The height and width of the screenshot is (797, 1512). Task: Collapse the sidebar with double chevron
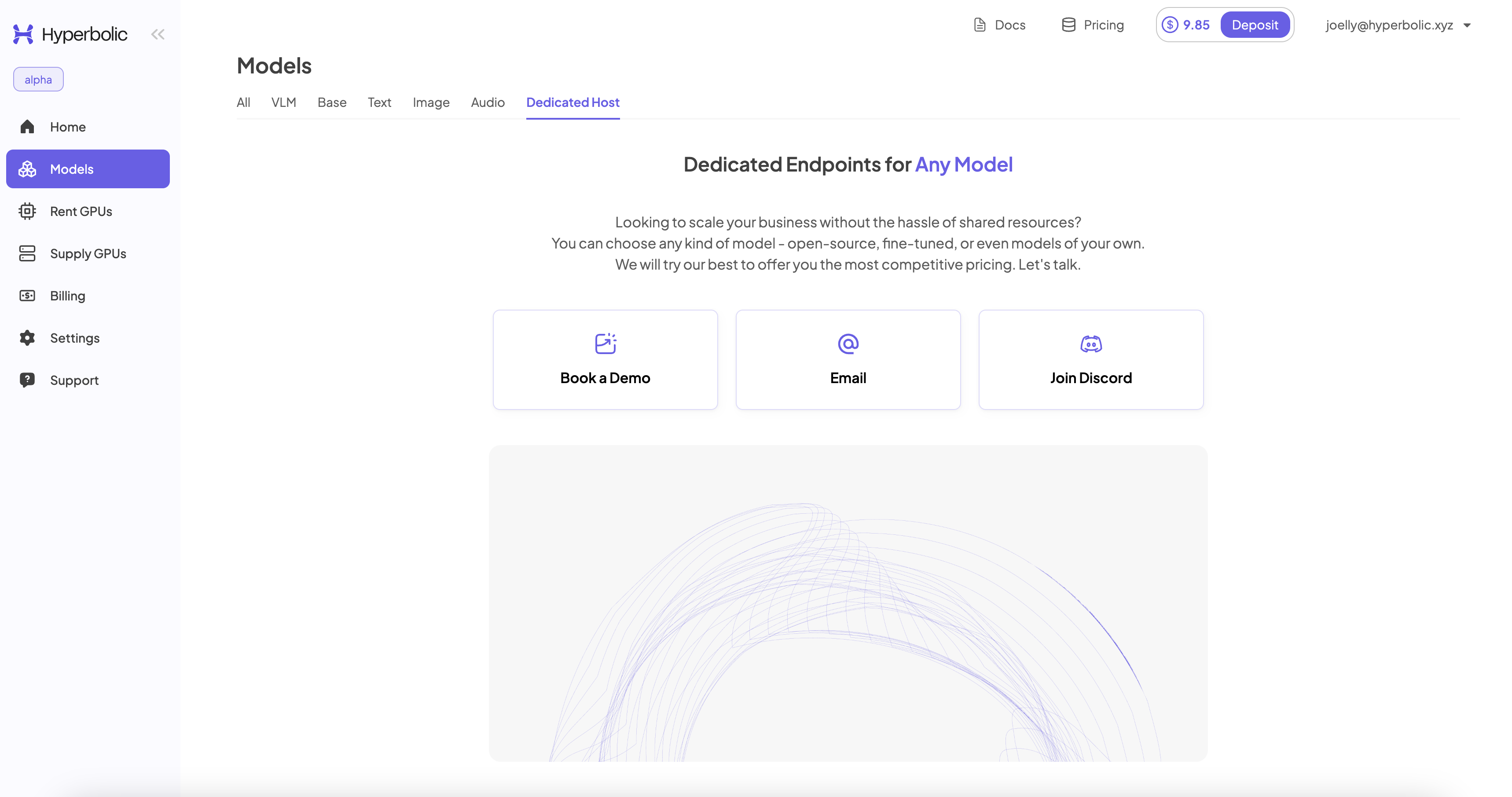(x=157, y=34)
